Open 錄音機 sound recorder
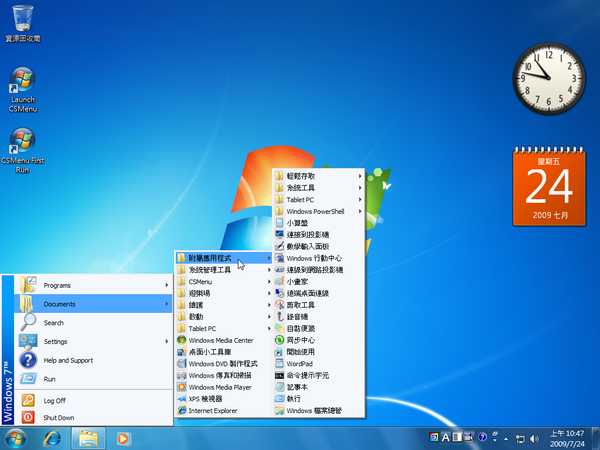 click(319, 317)
